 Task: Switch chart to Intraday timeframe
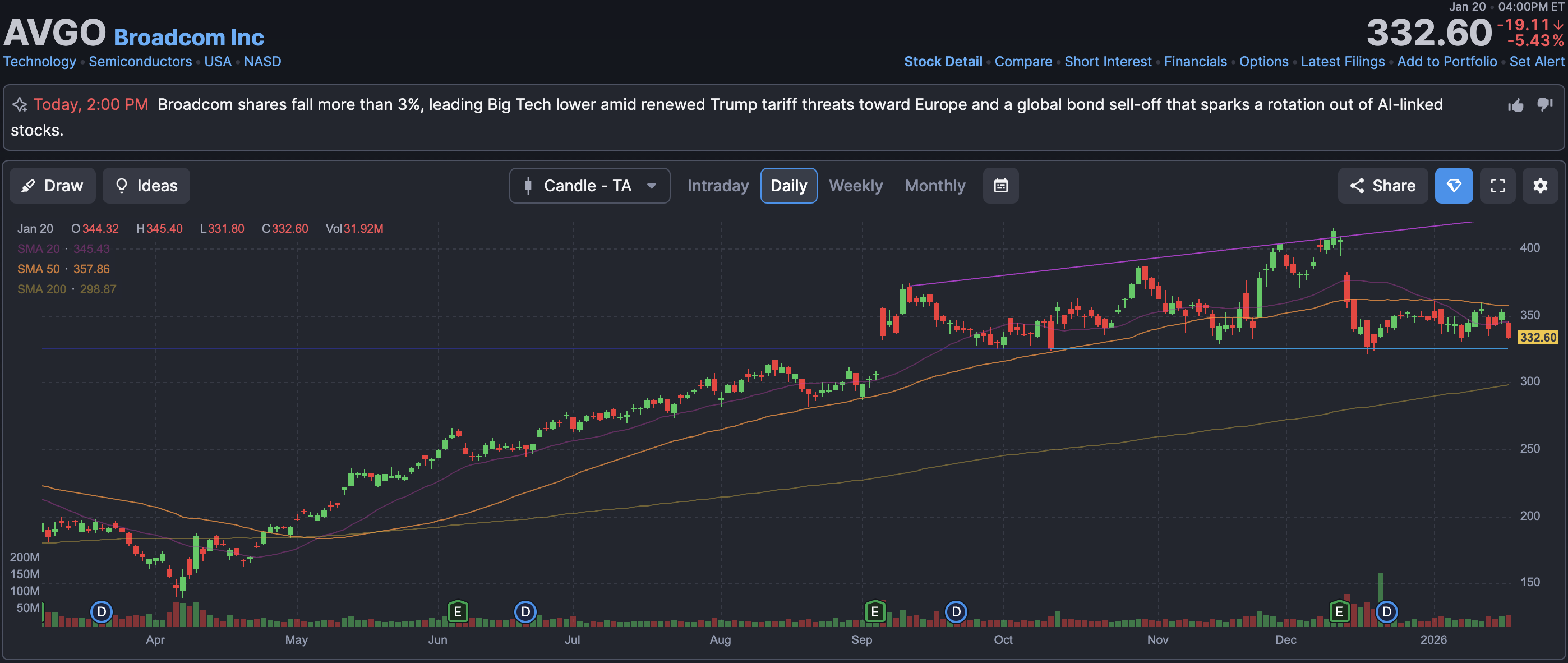pyautogui.click(x=718, y=186)
